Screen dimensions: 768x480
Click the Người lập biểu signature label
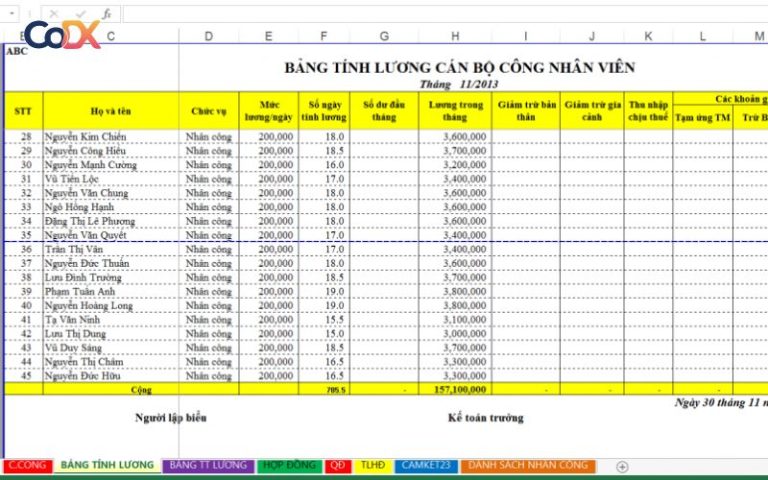pyautogui.click(x=171, y=418)
